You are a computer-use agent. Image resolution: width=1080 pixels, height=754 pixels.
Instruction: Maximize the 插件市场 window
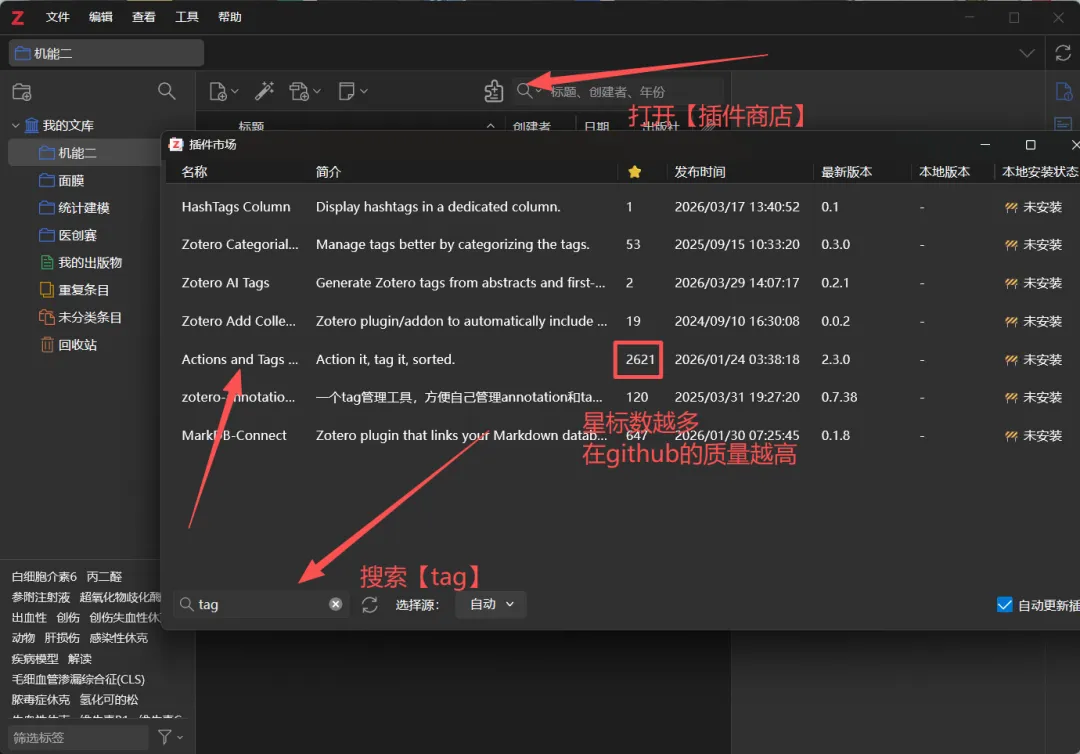tap(1030, 145)
